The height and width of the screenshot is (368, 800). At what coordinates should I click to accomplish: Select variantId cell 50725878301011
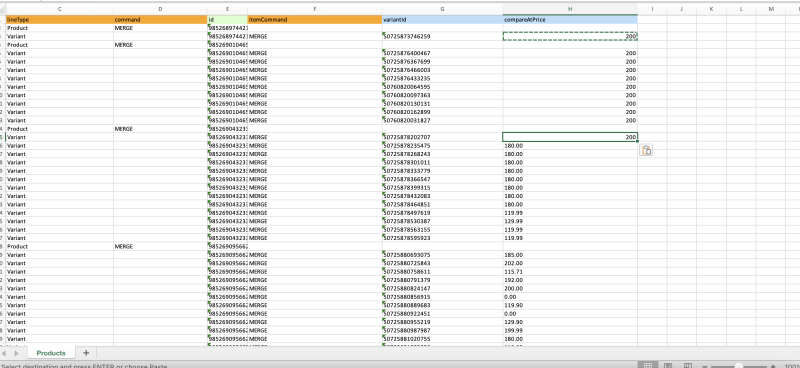pos(442,162)
